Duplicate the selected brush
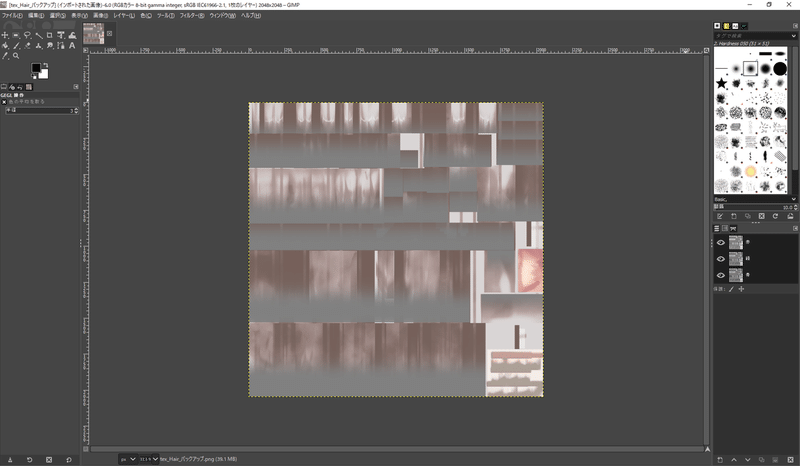The image size is (800, 466). coord(747,216)
